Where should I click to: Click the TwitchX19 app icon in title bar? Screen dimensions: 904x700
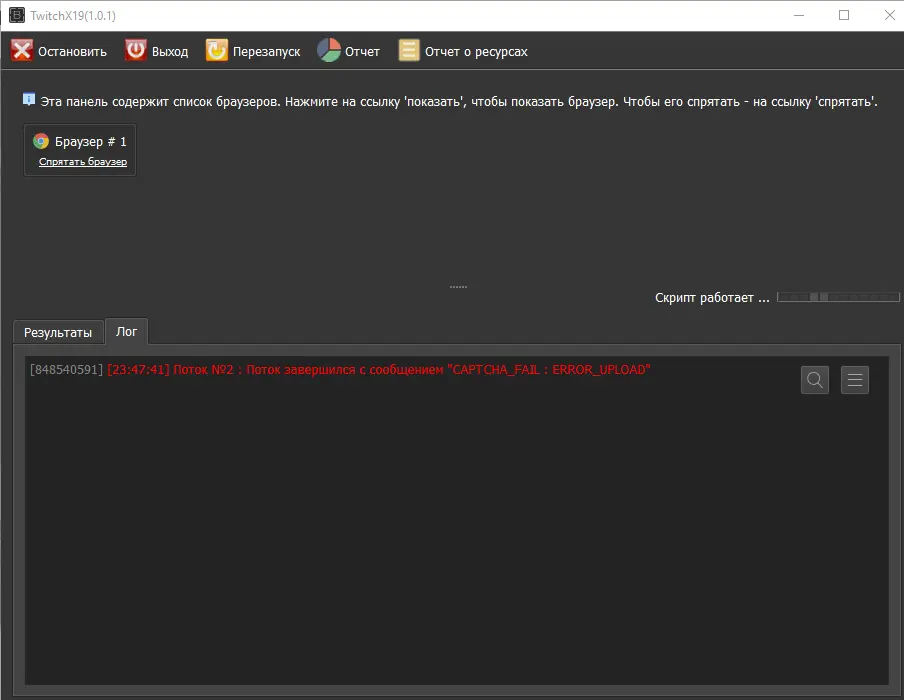coord(17,15)
